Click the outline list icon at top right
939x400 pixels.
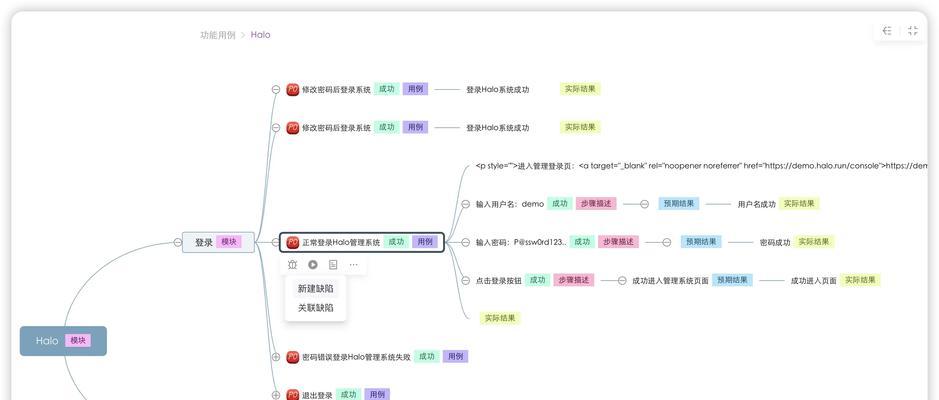pyautogui.click(x=887, y=31)
